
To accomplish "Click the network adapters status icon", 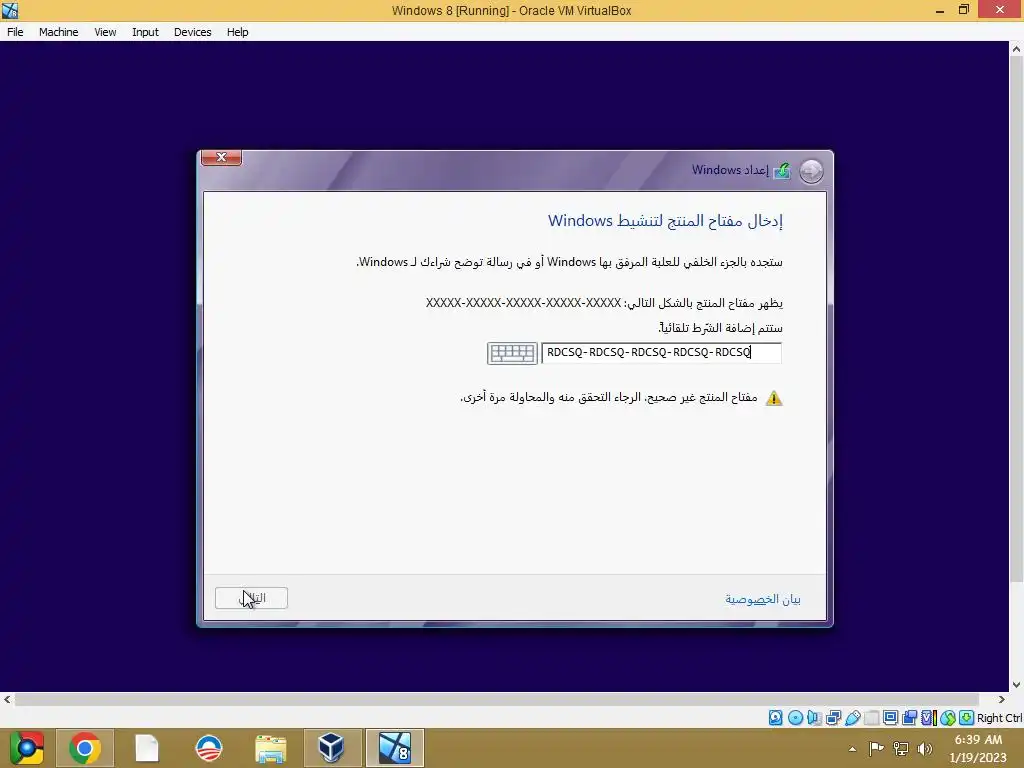I will point(833,718).
